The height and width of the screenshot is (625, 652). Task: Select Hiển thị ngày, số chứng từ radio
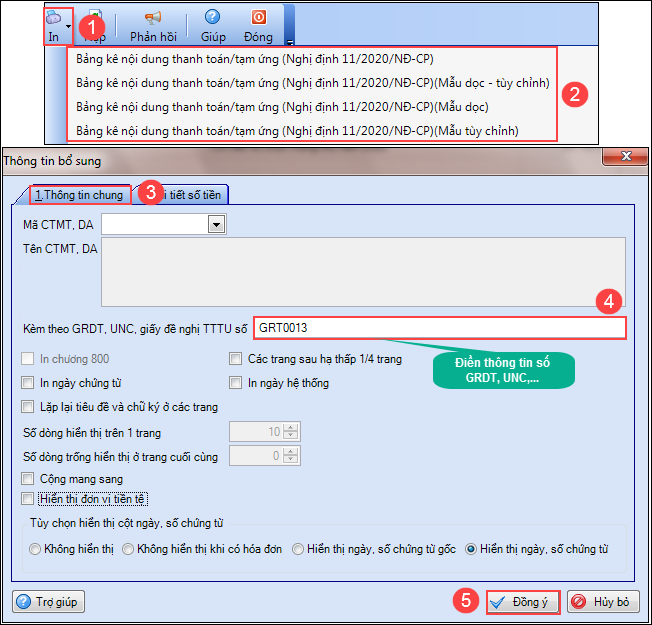click(471, 549)
